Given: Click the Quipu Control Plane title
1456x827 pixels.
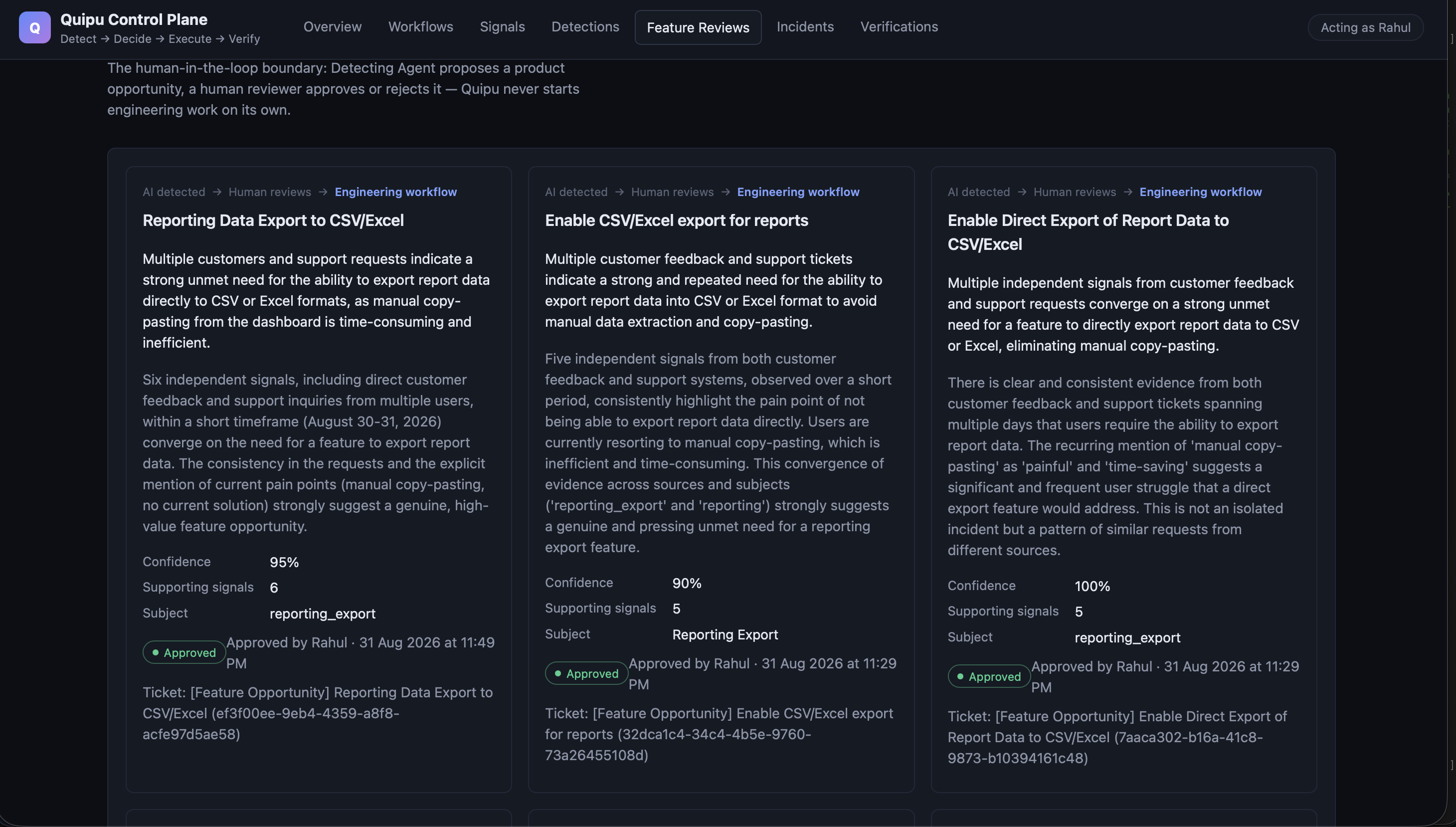Looking at the screenshot, I should (134, 19).
